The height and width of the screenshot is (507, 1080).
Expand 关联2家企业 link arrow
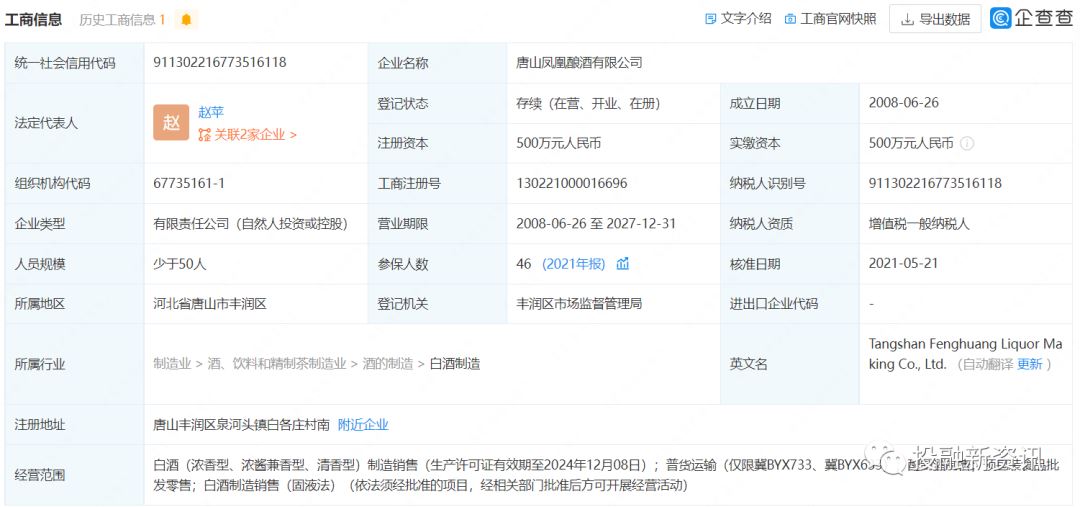click(x=293, y=135)
